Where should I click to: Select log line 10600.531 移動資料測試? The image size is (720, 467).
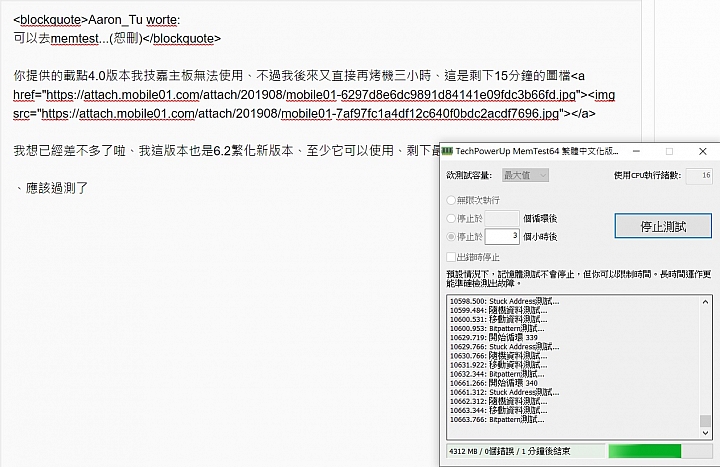(x=499, y=319)
